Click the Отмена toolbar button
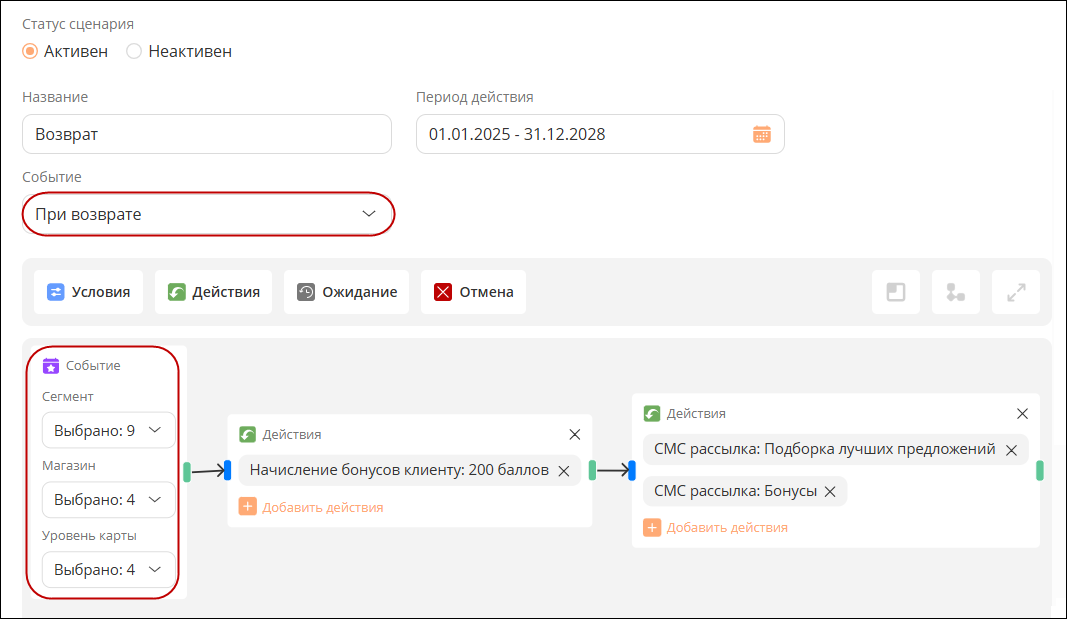1067x619 pixels. pos(473,292)
